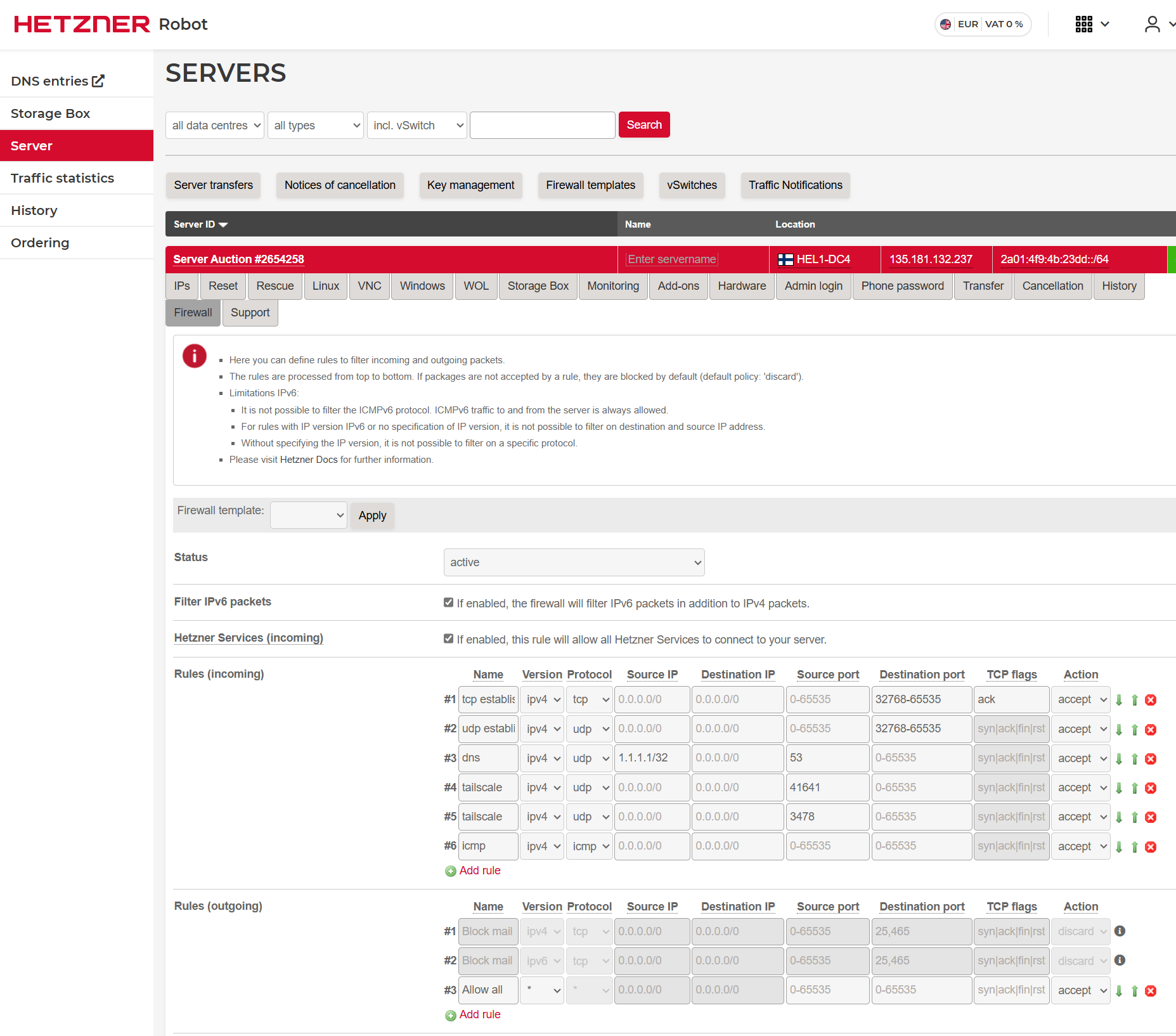Move incoming rule #1 down
1176x1036 pixels.
tap(1119, 700)
